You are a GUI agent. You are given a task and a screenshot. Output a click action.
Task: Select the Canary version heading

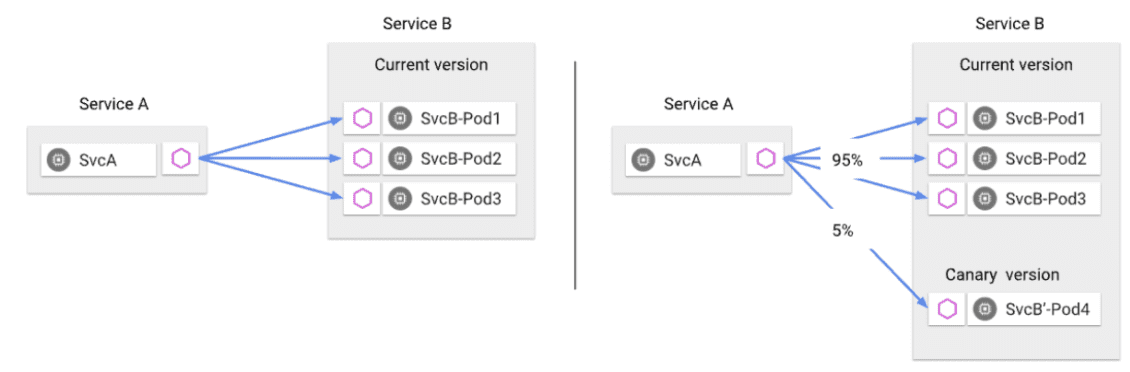pos(1002,275)
